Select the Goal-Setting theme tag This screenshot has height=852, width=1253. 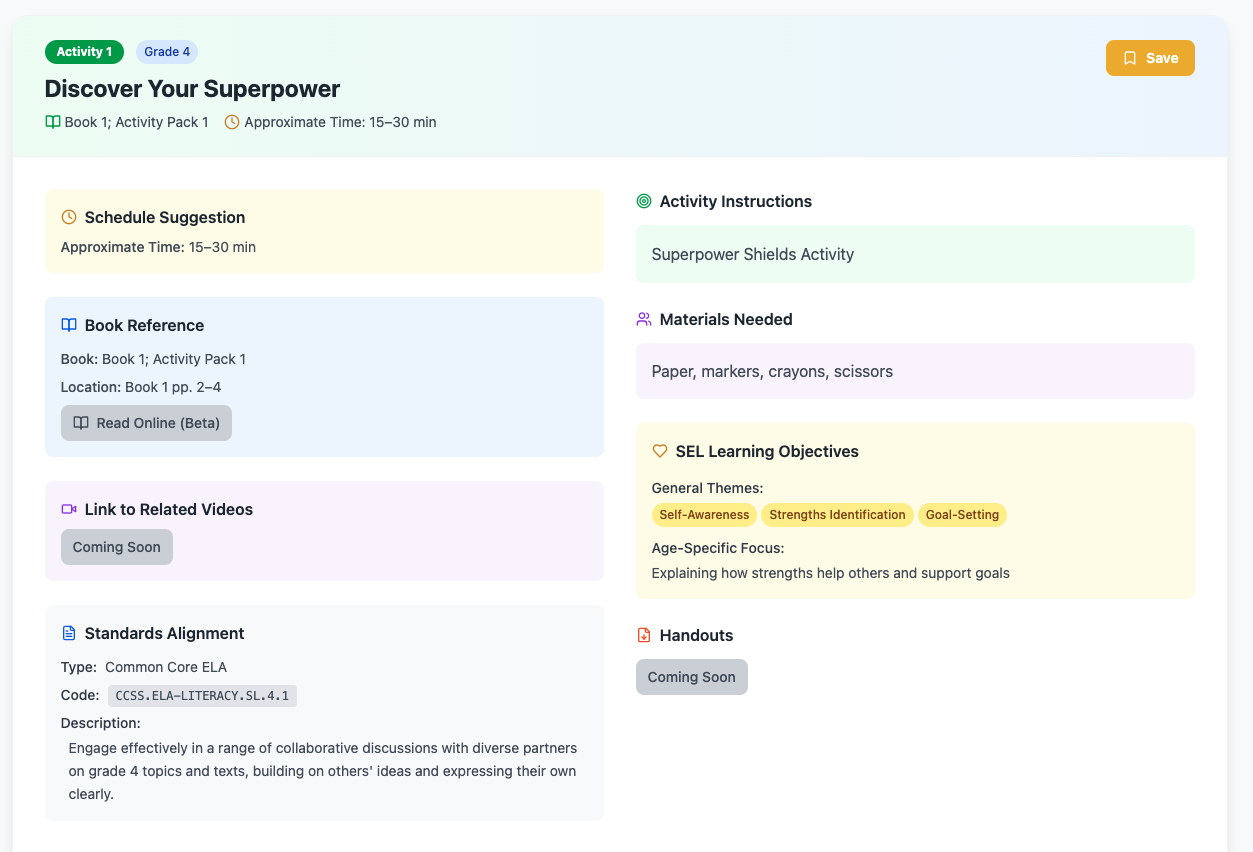click(x=962, y=515)
